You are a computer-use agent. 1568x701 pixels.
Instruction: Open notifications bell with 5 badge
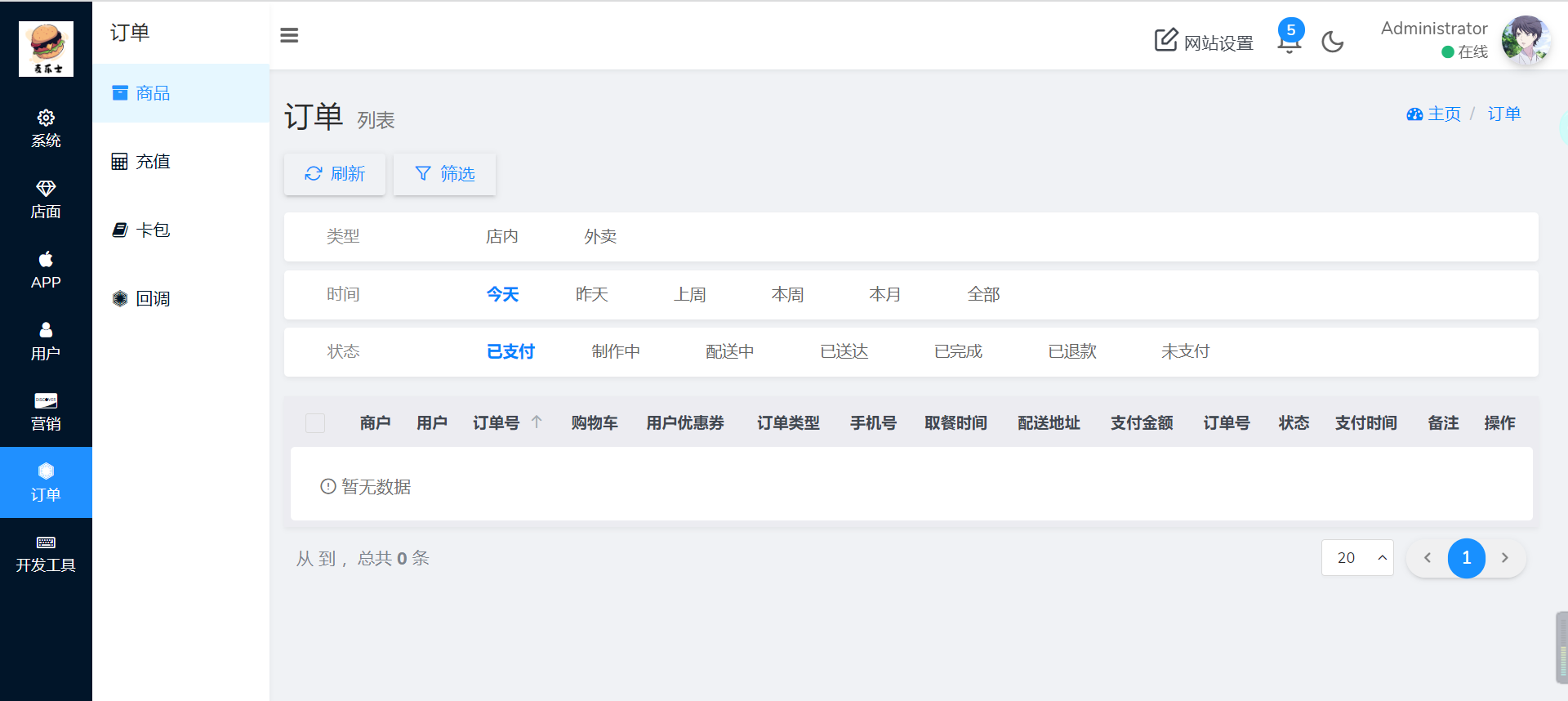tap(1290, 38)
